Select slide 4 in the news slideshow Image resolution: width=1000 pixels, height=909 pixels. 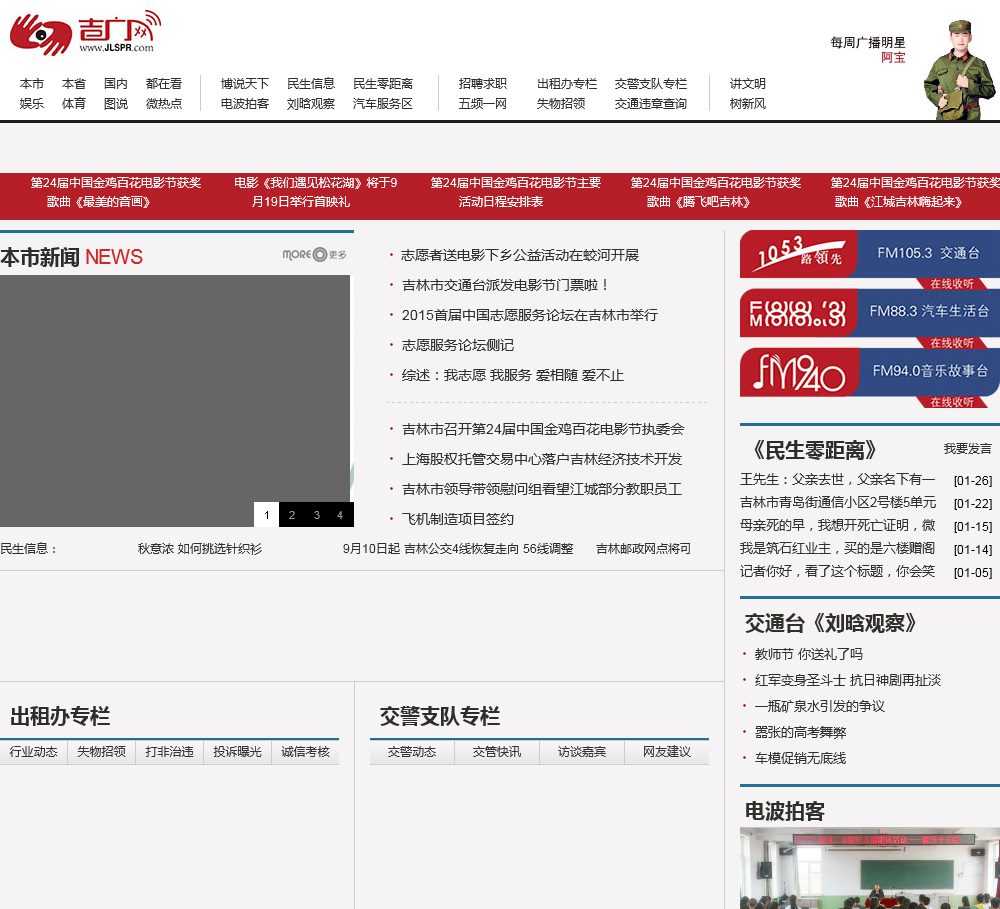341,515
